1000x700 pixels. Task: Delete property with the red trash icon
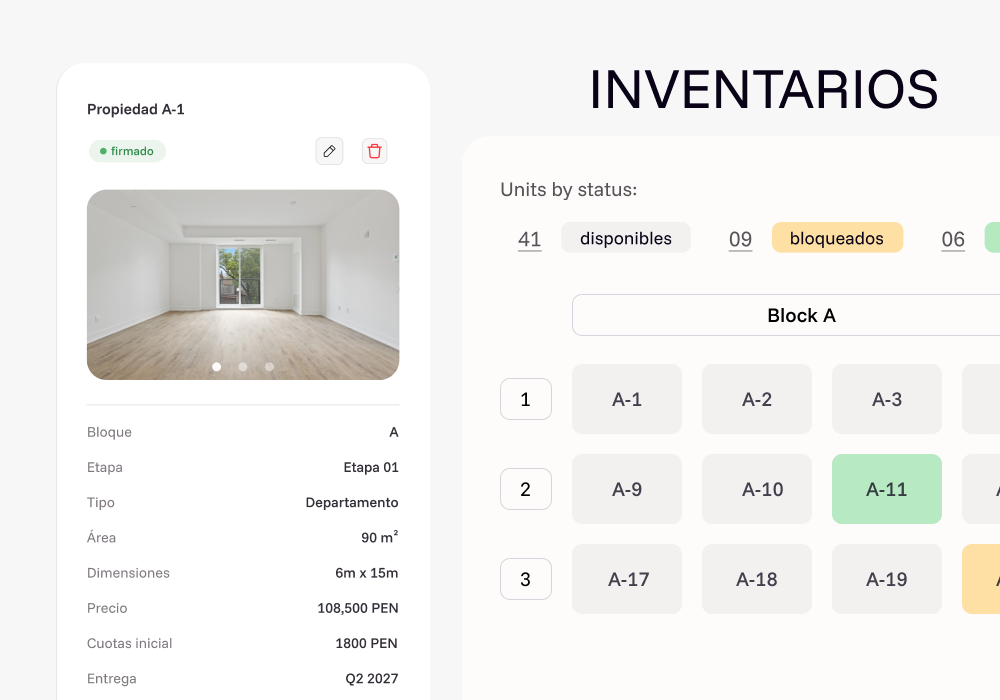click(x=374, y=151)
